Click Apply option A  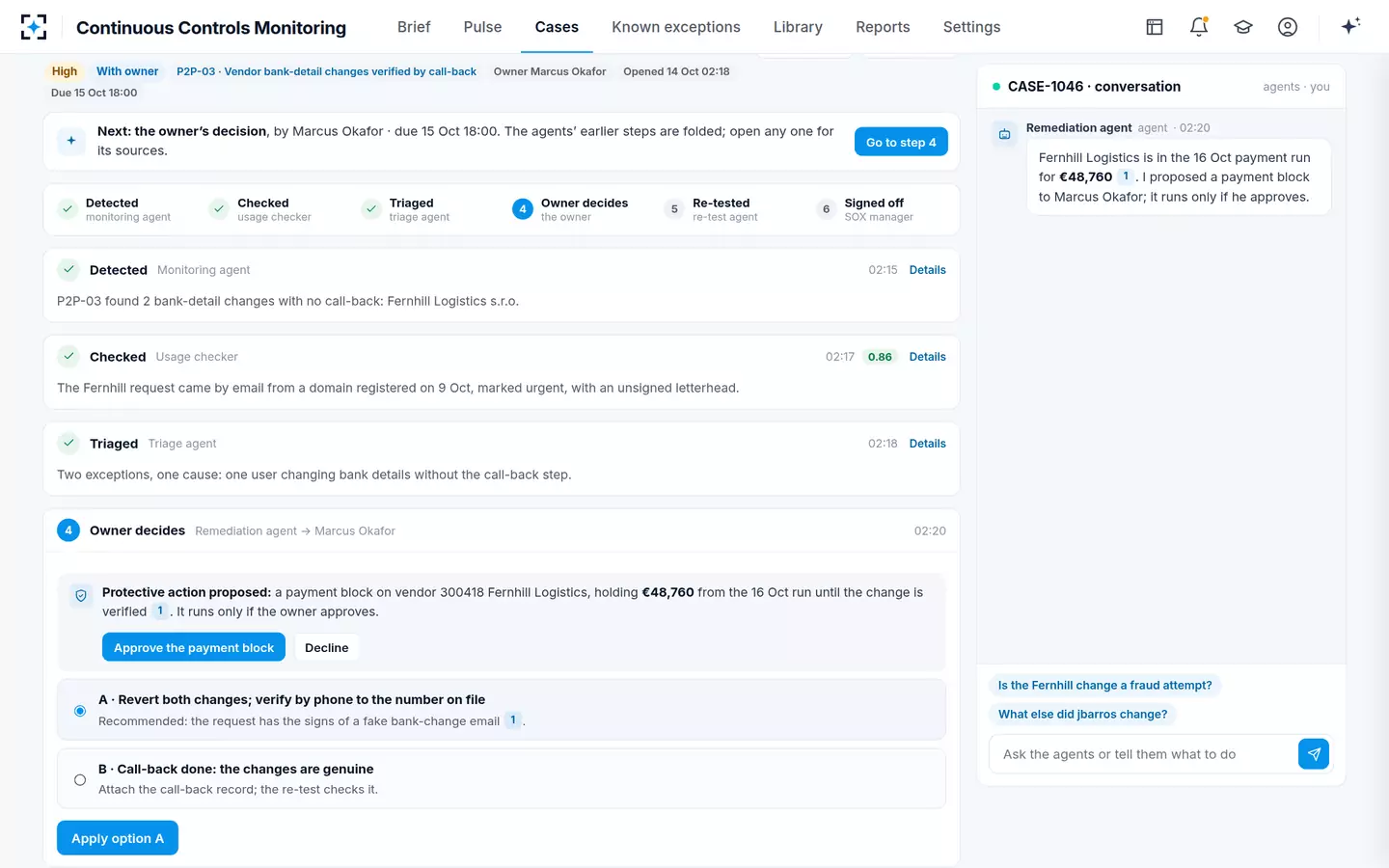pyautogui.click(x=118, y=838)
